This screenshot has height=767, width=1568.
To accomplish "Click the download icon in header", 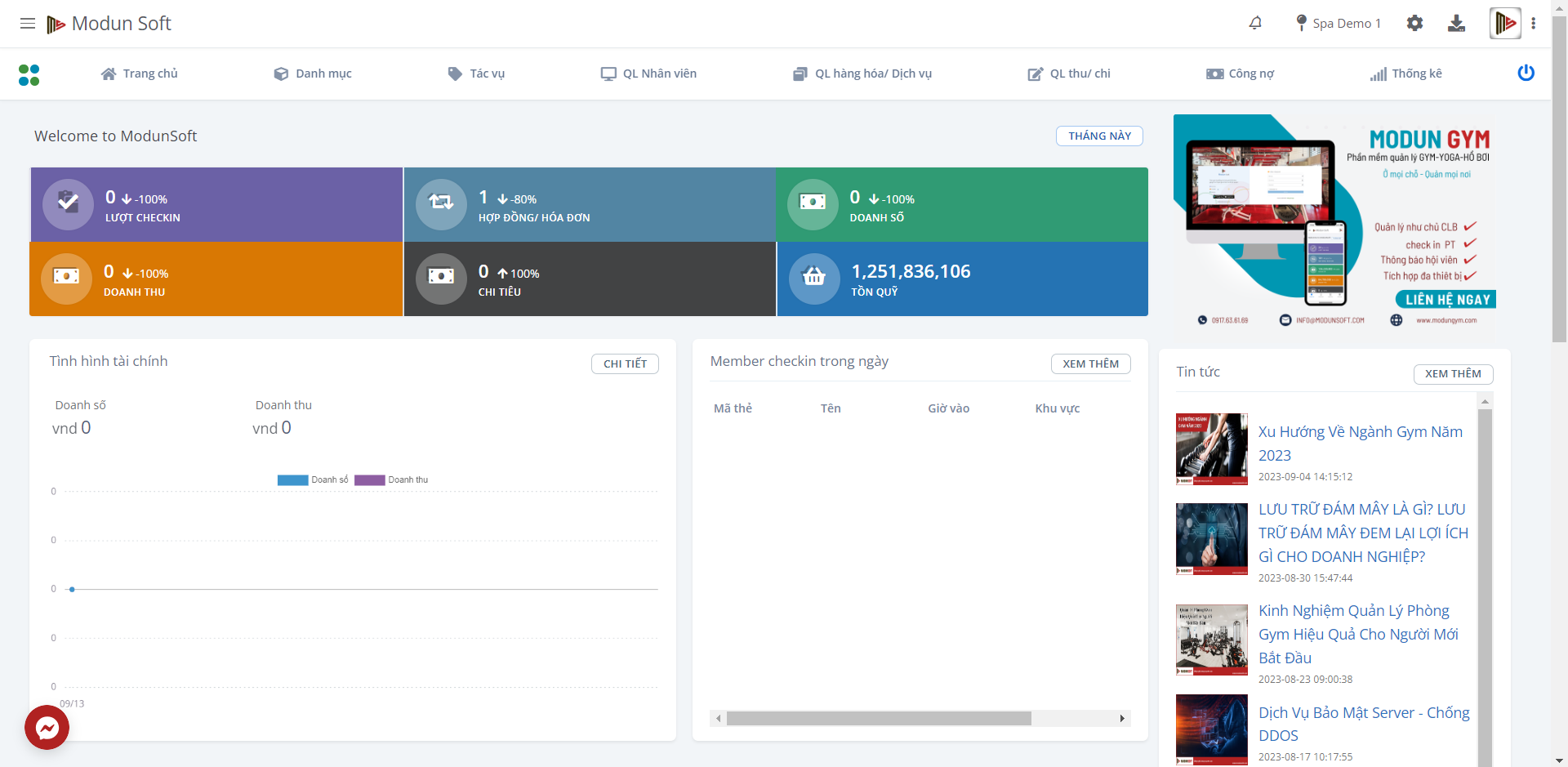I will 1456,24.
